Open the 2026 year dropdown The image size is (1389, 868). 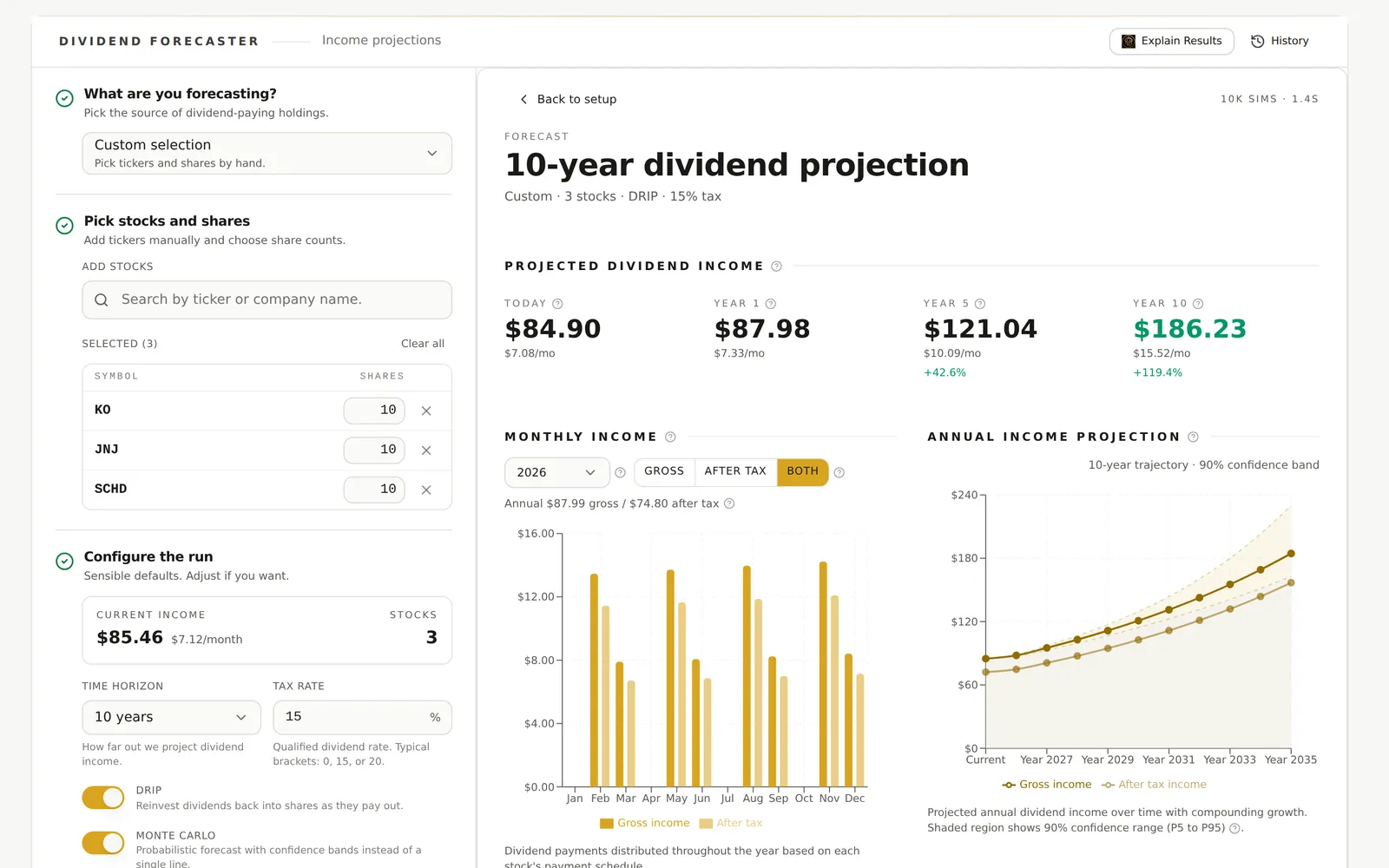click(x=556, y=472)
